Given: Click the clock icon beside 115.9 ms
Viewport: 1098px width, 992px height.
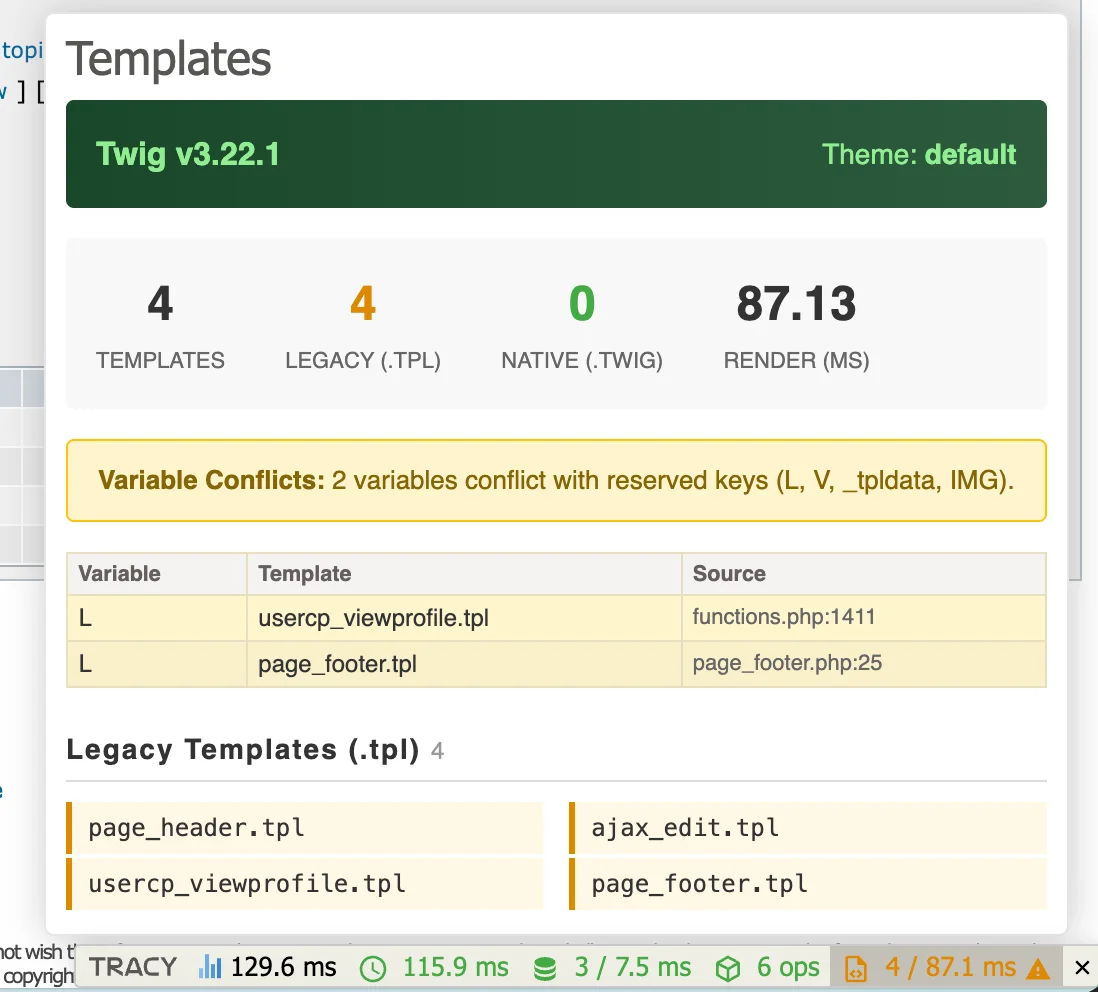Looking at the screenshot, I should 373,969.
